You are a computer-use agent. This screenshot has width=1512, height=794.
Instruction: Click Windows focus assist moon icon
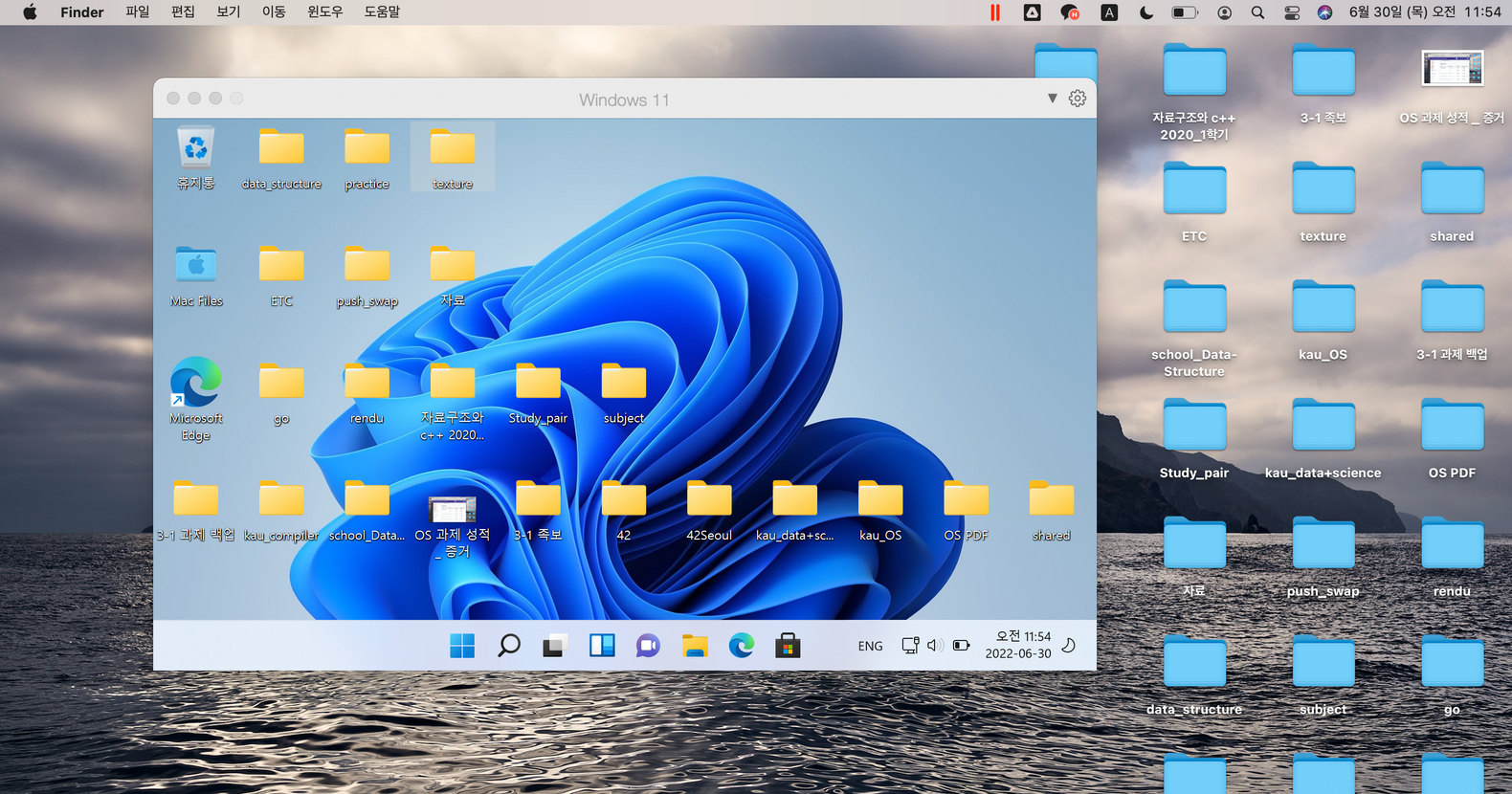tap(1069, 646)
